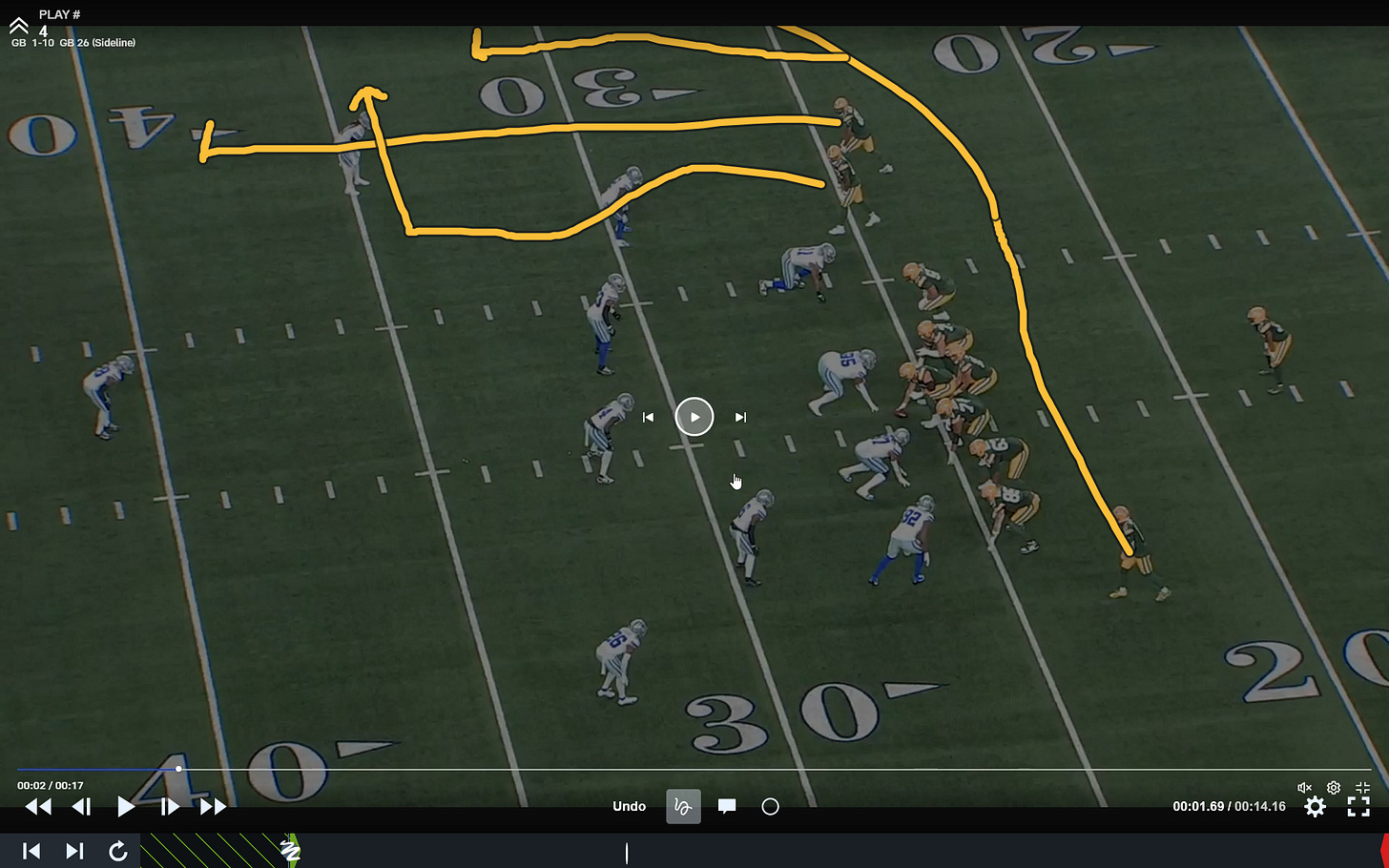The width and height of the screenshot is (1389, 868).
Task: Click the GB 1-10 GB 26 (Sideline) label
Action: (73, 43)
